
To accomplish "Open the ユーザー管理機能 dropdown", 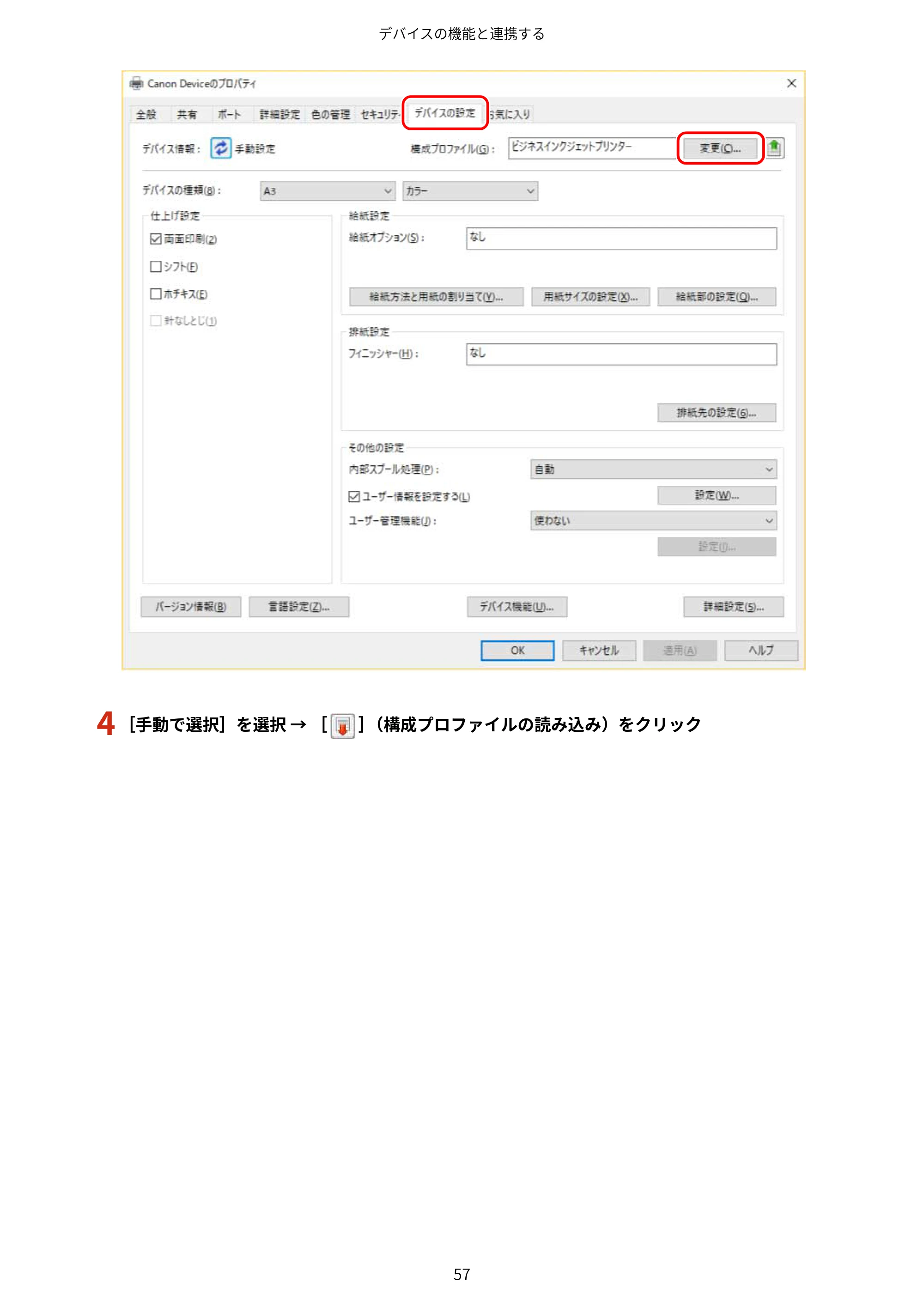I will pos(654,521).
